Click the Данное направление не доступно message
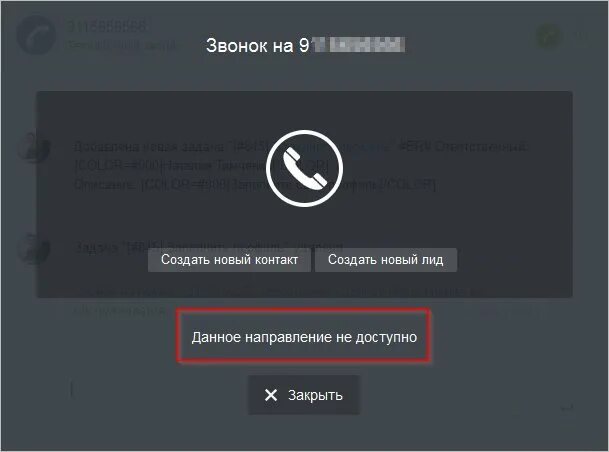609x452 pixels. coord(304,337)
